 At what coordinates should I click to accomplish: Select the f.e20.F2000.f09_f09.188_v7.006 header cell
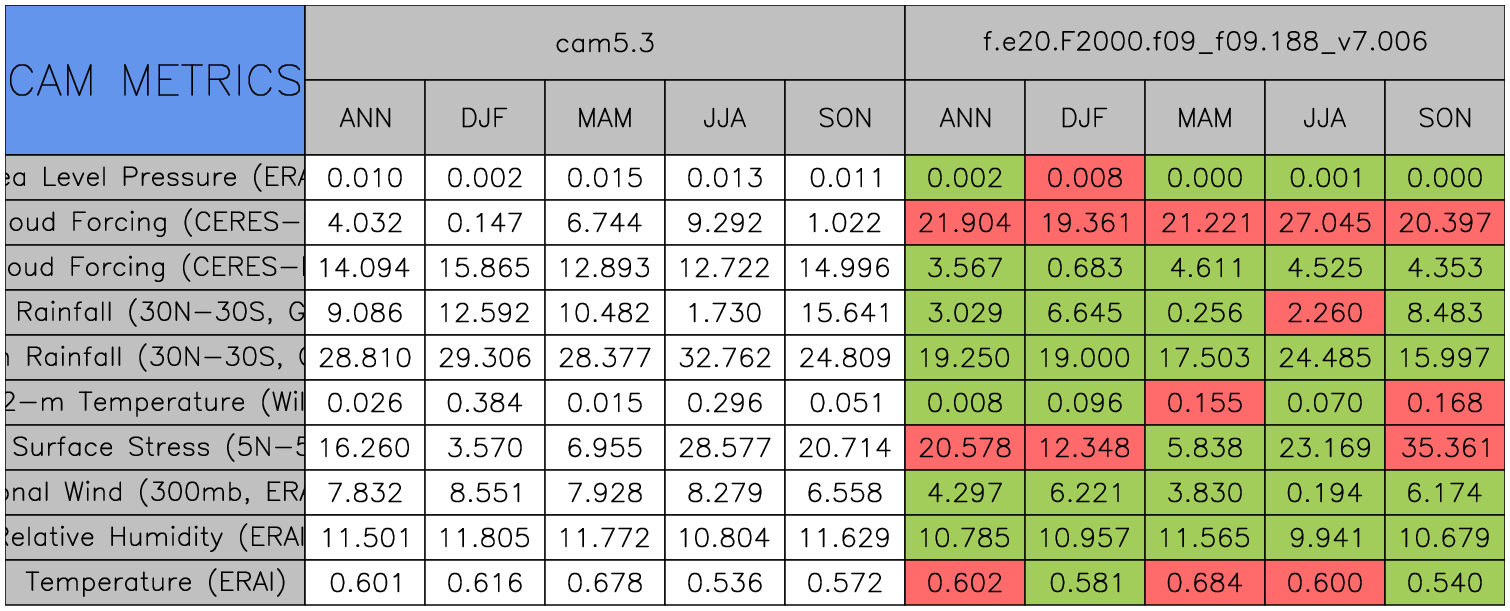click(x=1205, y=43)
